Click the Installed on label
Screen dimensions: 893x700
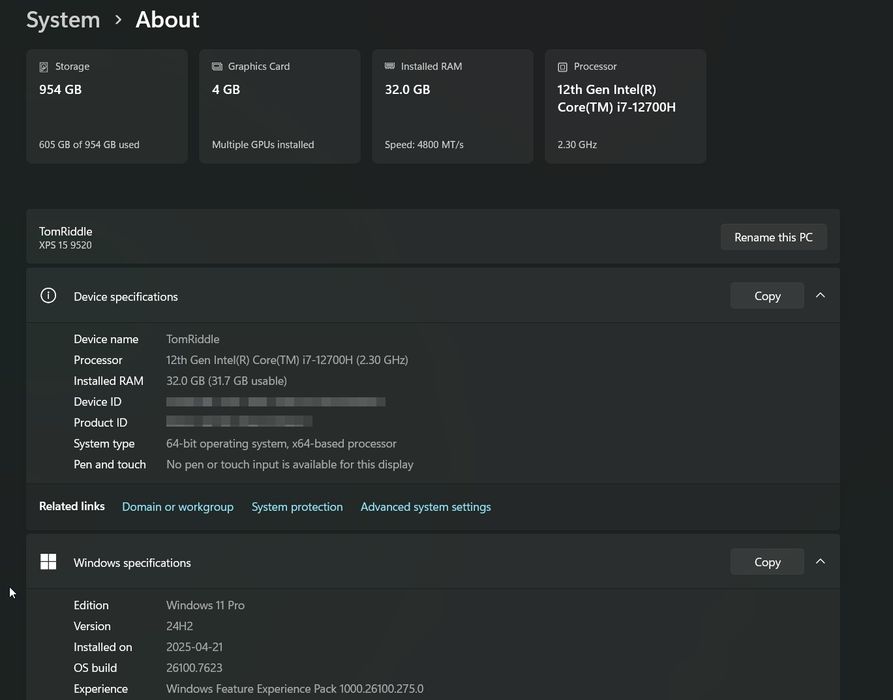103,647
